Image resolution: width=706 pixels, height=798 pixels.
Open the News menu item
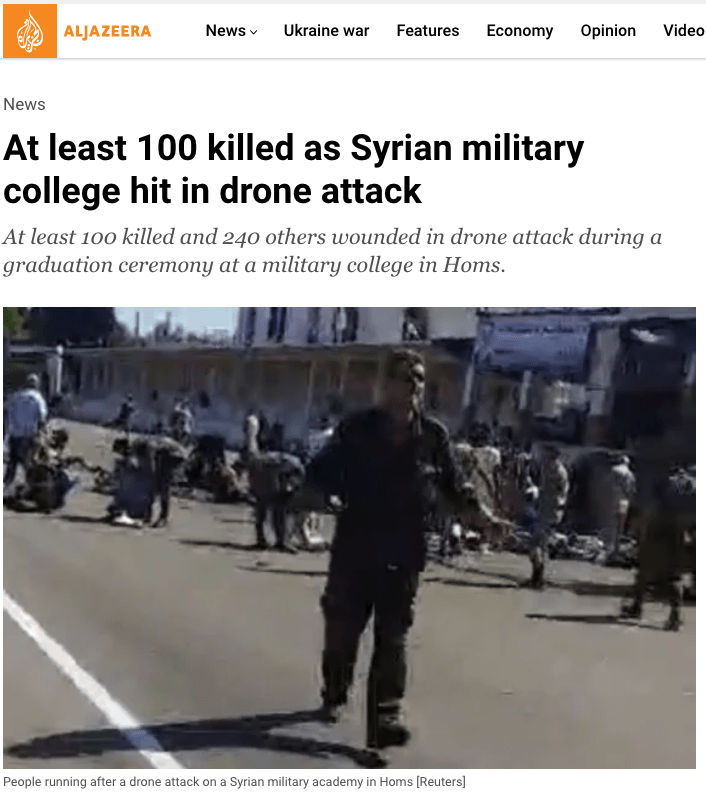click(x=225, y=31)
